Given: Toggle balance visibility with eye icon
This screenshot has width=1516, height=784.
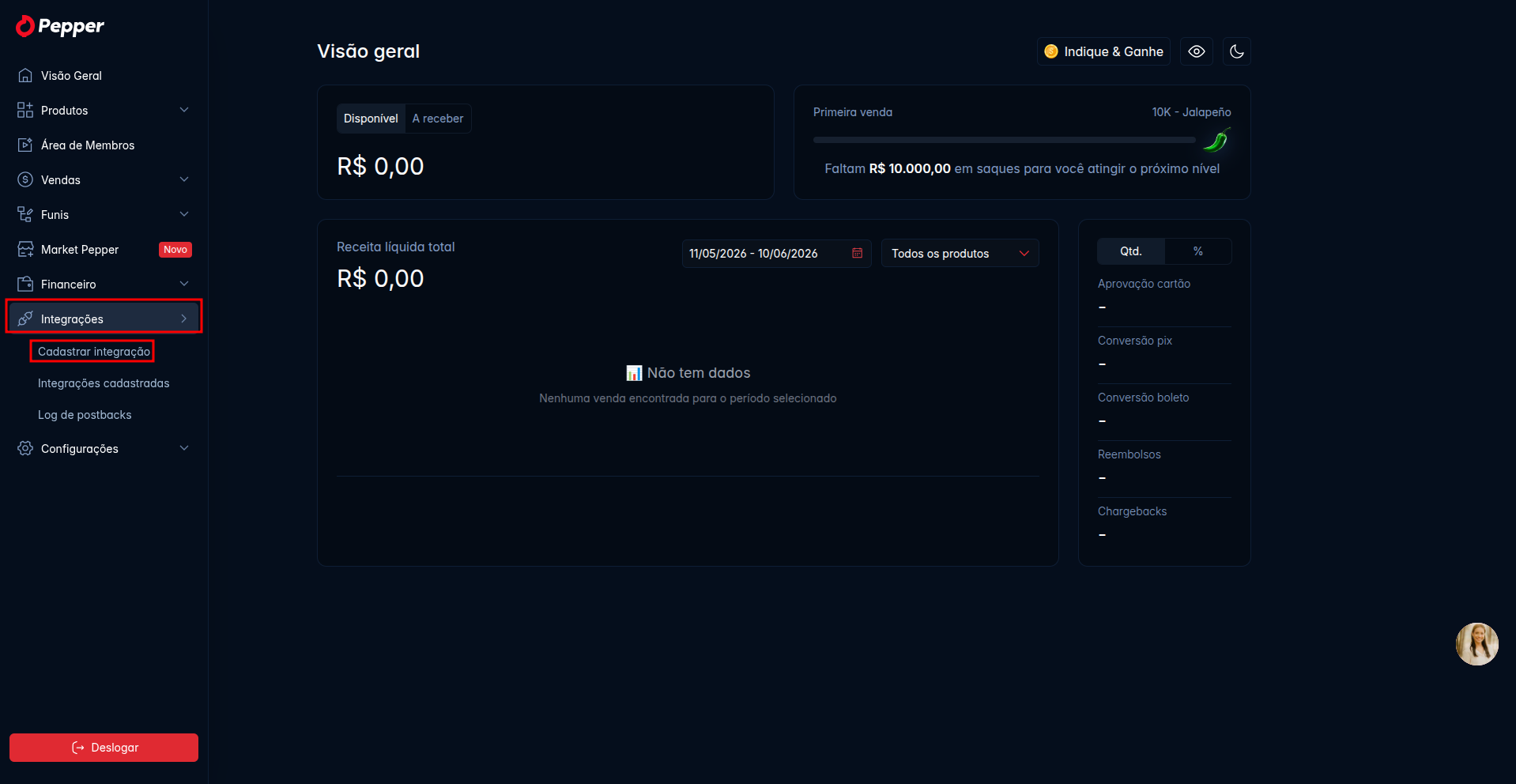Looking at the screenshot, I should [1197, 51].
